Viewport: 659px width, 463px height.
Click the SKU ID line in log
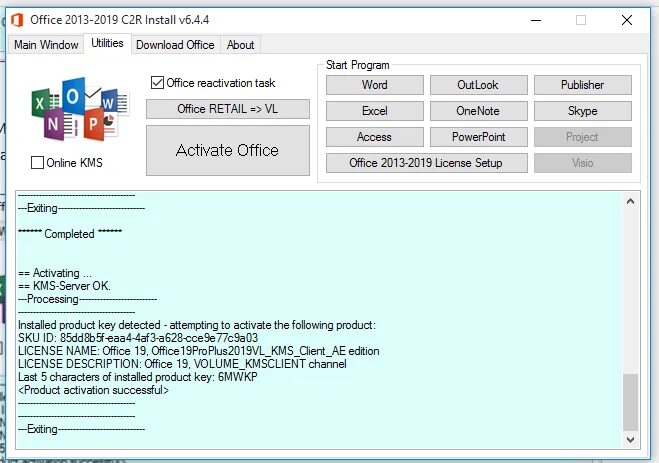pos(138,338)
